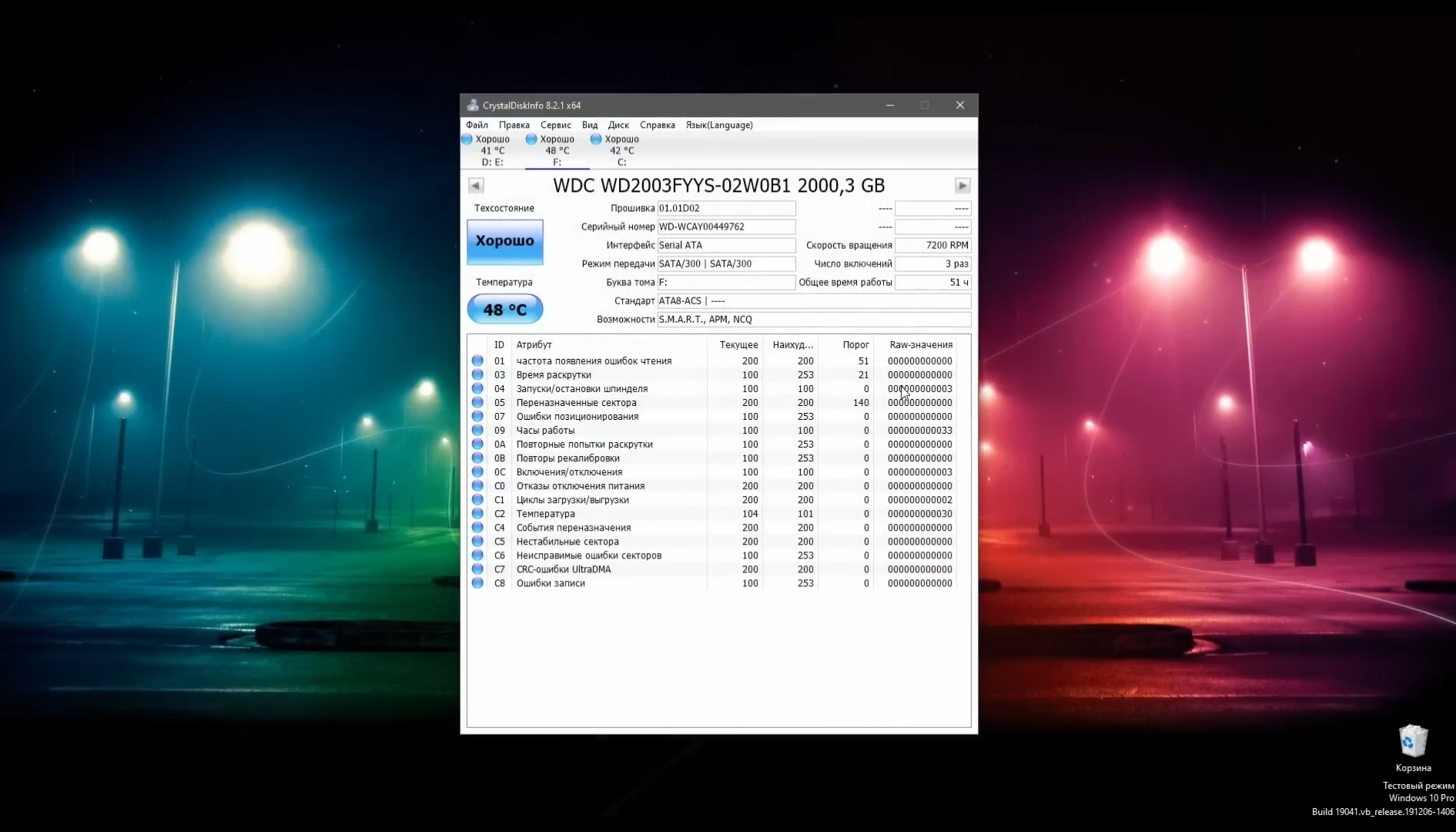Click status orb for attribute 04 row
1456x832 pixels.
pos(477,389)
